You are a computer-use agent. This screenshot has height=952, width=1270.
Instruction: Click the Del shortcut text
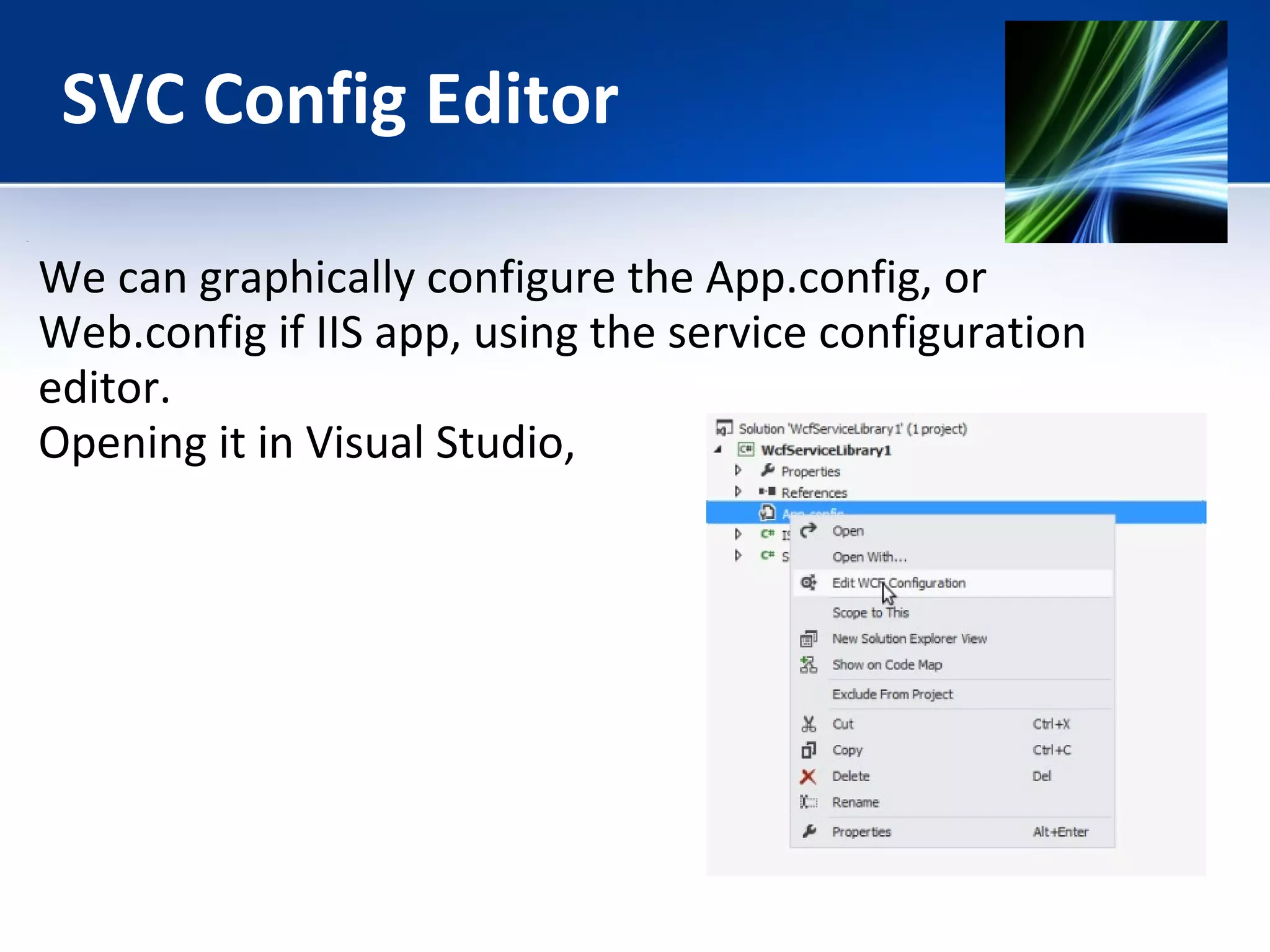click(1042, 776)
